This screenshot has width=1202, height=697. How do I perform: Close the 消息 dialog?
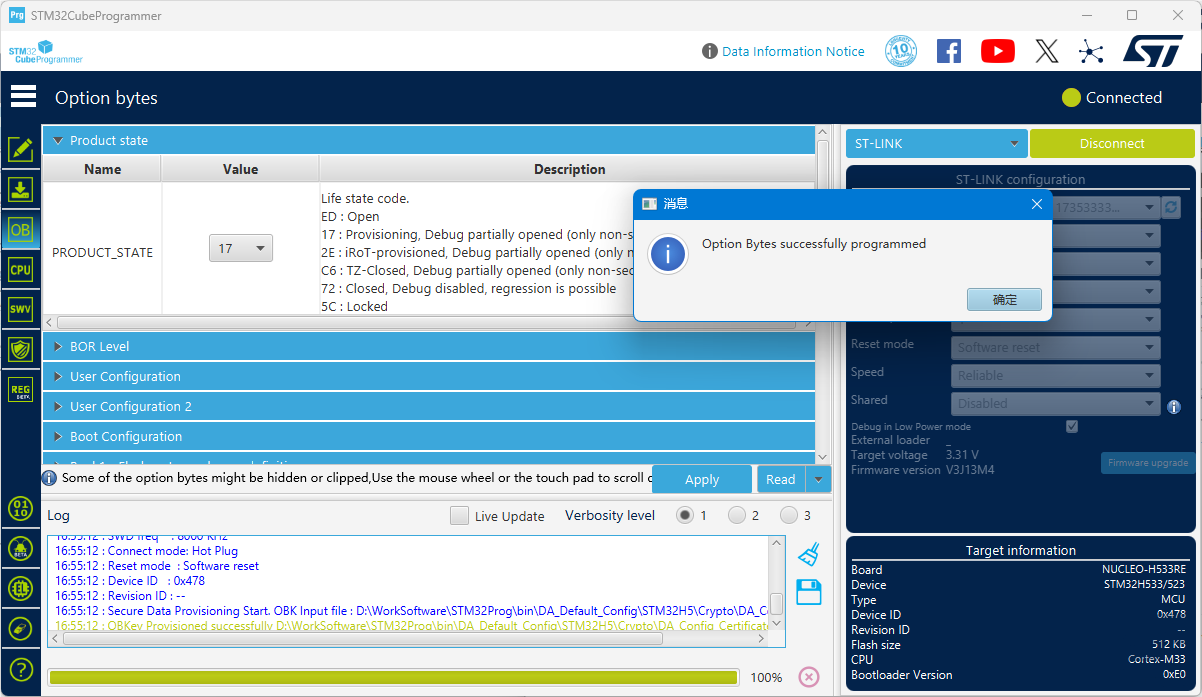pos(1037,203)
